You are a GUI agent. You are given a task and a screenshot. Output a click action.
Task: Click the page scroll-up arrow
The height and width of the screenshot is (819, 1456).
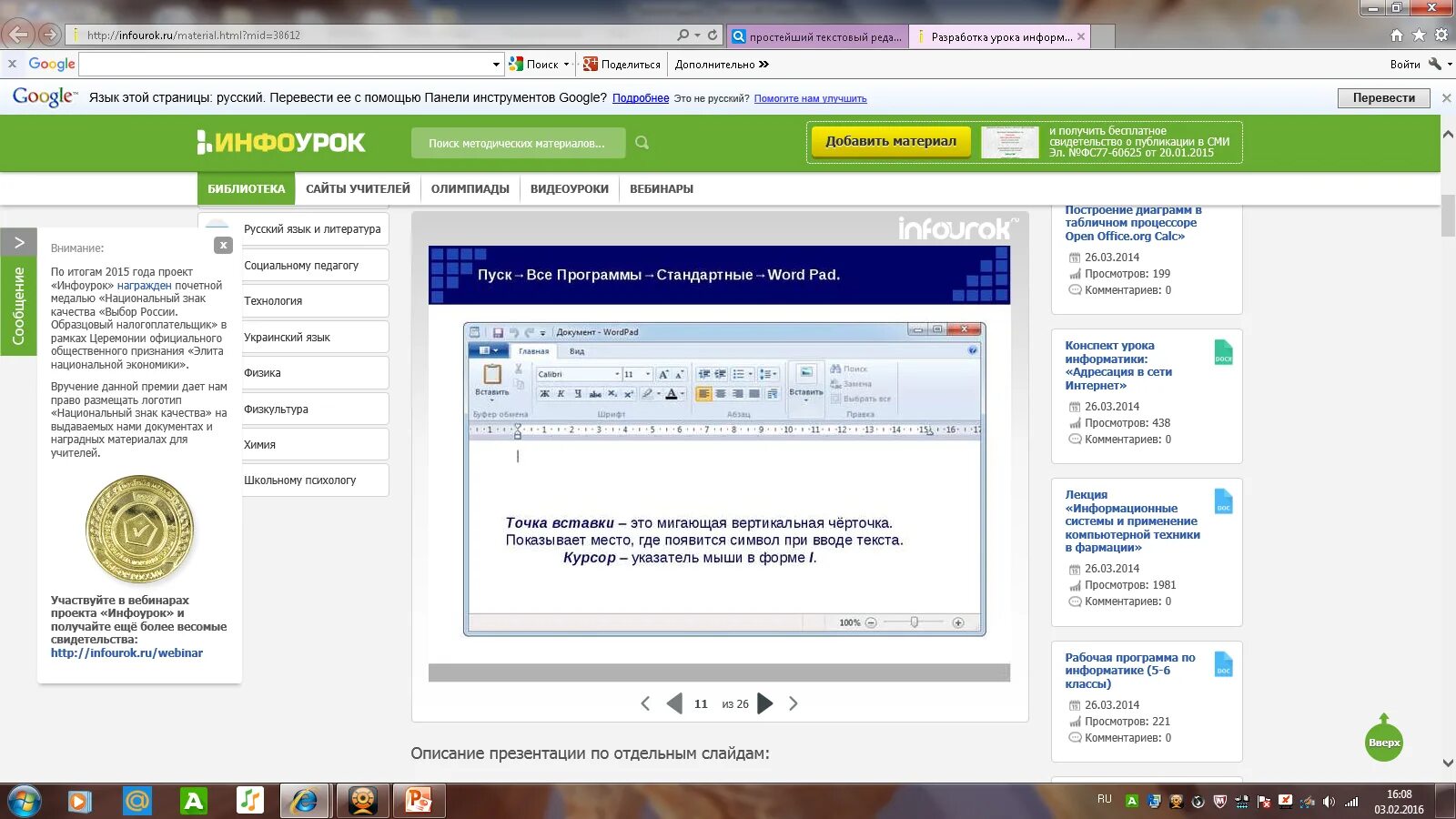point(1448,134)
